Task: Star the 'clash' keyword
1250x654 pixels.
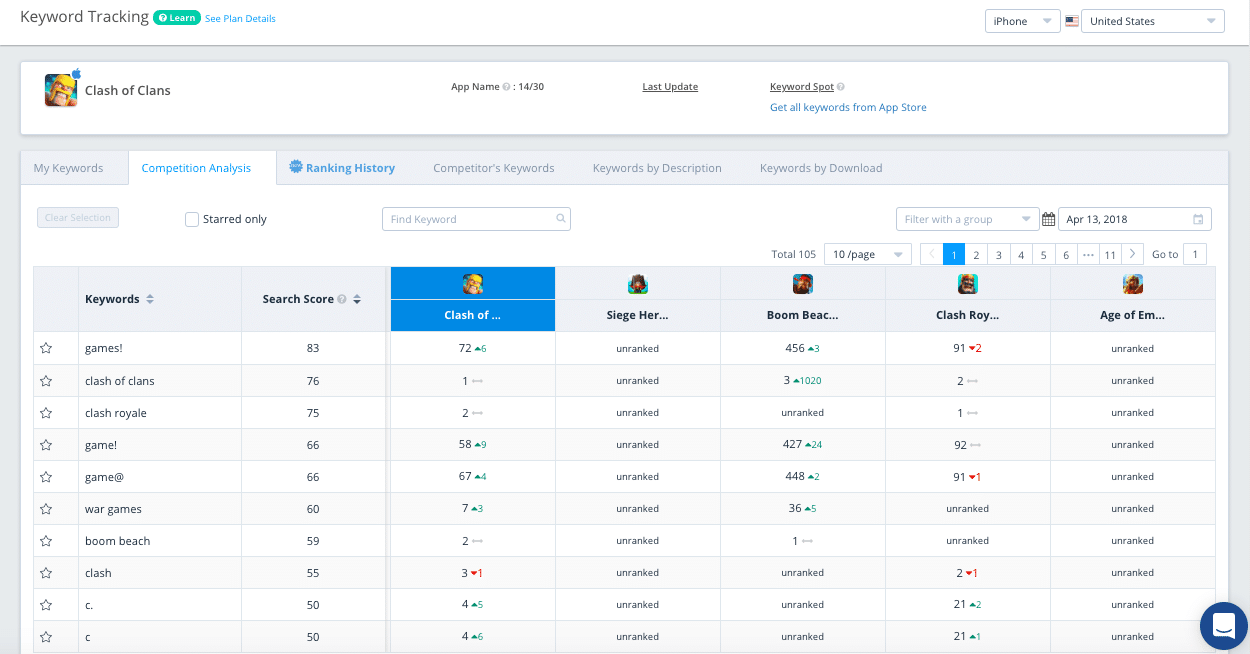Action: point(46,572)
